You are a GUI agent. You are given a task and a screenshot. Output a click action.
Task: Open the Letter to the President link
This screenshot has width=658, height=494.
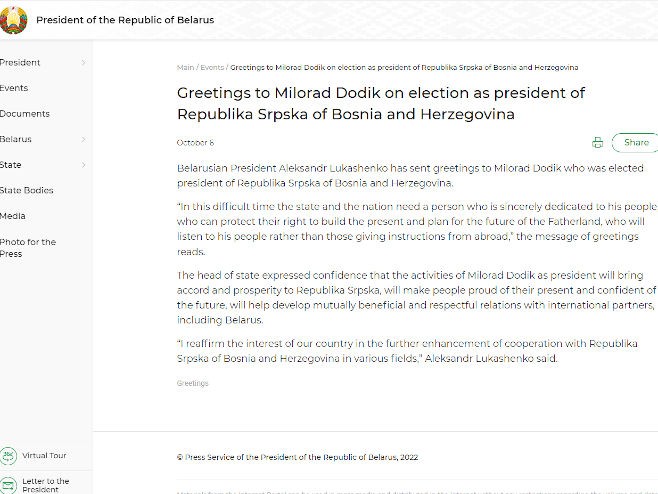(46, 485)
